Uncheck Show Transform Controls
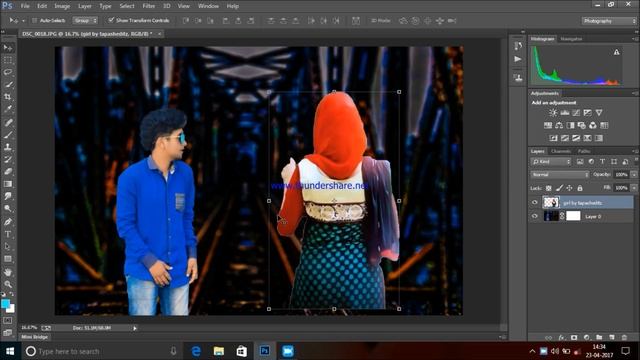This screenshot has height=360, width=640. [111, 20]
